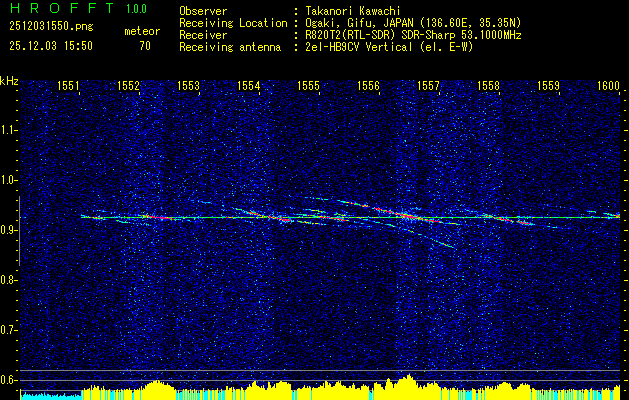Image resolution: width=629 pixels, height=400 pixels.
Task: Select the 1558 time axis label
Action: pyautogui.click(x=488, y=87)
